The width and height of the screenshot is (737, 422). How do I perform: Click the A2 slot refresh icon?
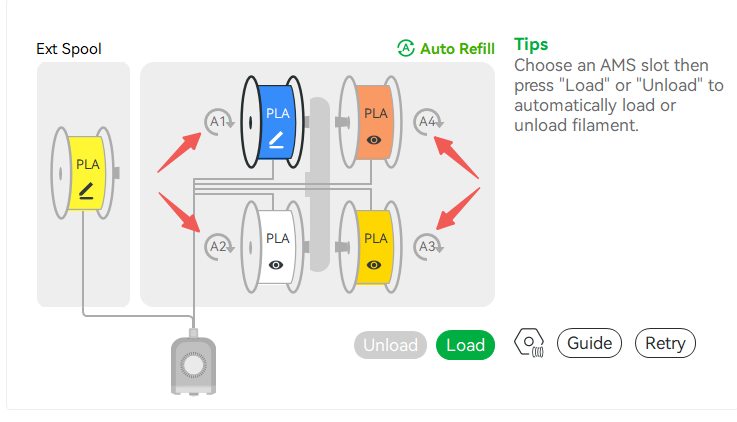click(219, 246)
